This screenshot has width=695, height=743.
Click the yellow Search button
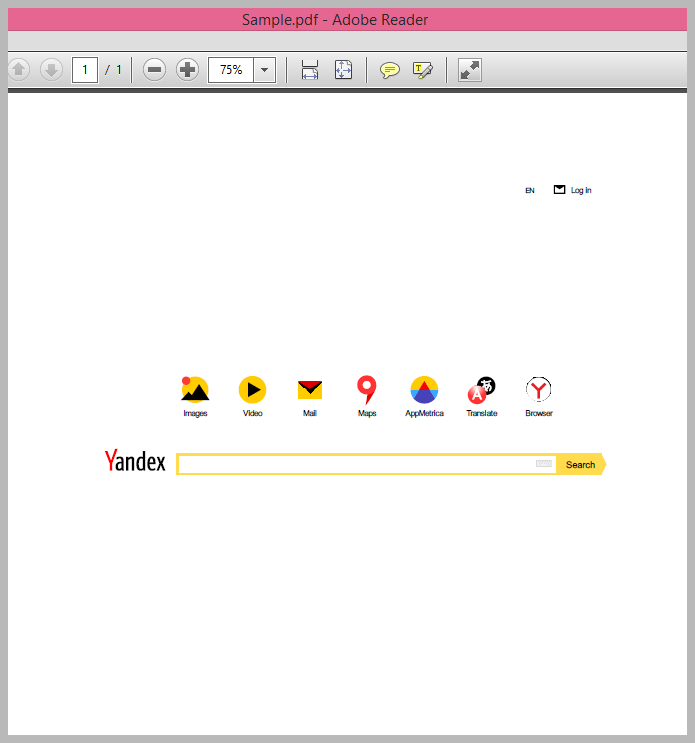pyautogui.click(x=581, y=464)
